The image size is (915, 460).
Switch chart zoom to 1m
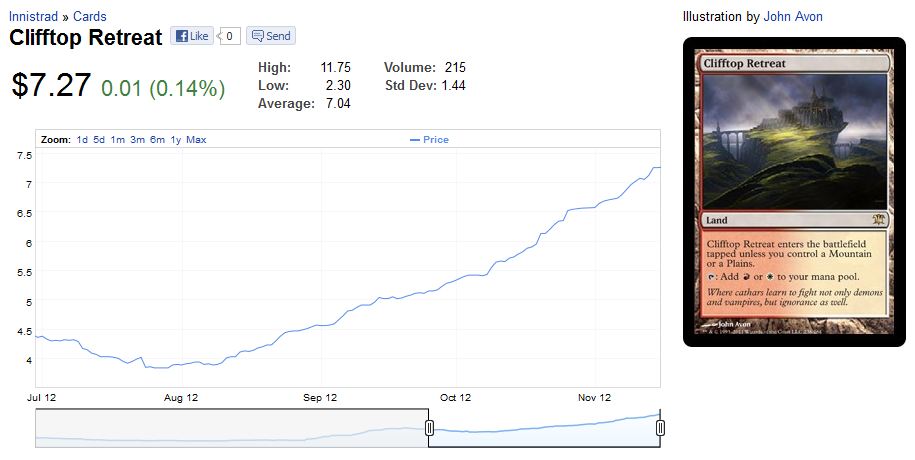coord(117,140)
